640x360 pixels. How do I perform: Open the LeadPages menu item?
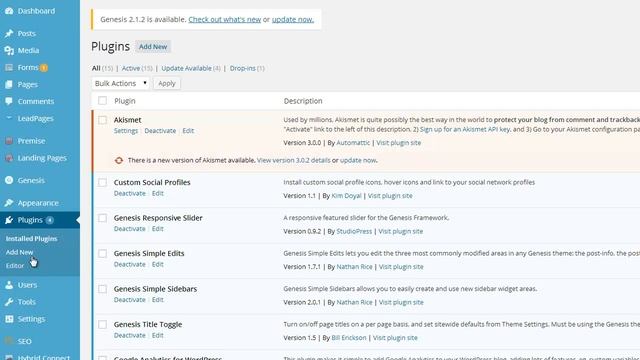click(x=36, y=118)
